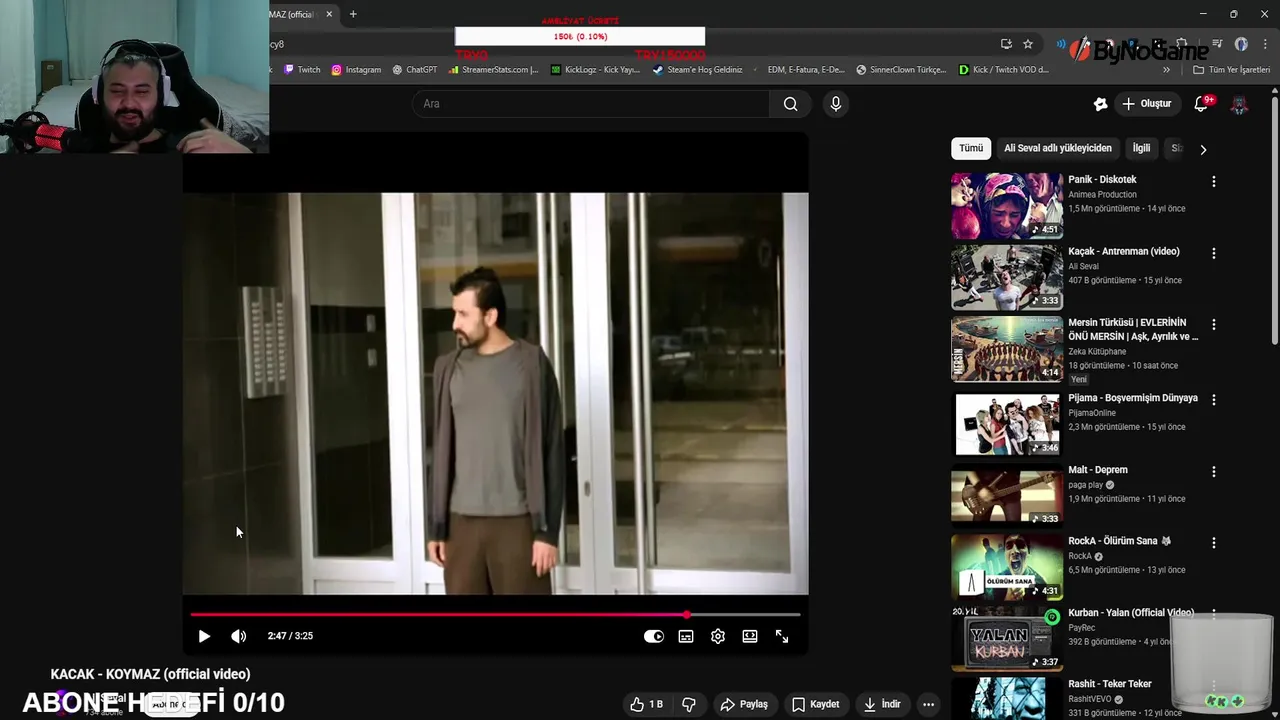Open the Twitch bookmark
The image size is (1280, 720).
(302, 70)
